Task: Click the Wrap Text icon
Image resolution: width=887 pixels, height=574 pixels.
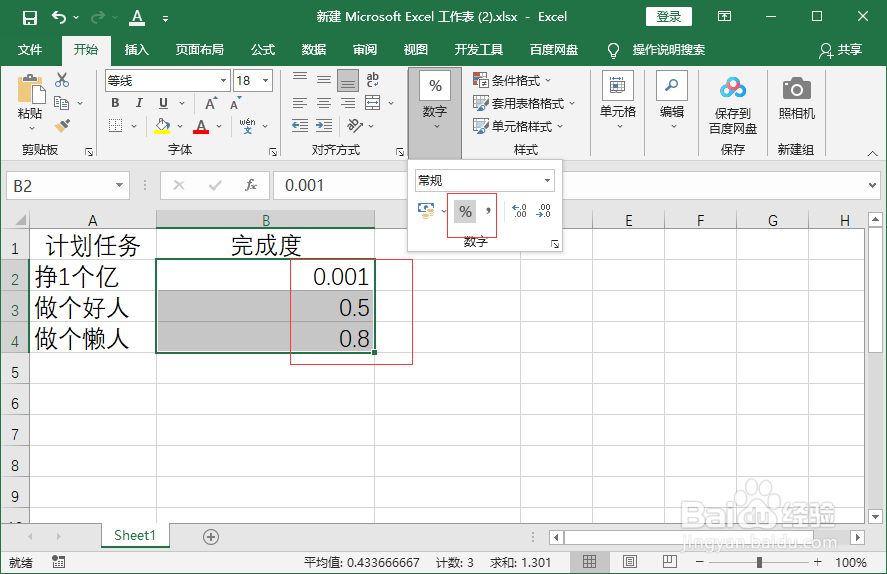Action: (372, 80)
